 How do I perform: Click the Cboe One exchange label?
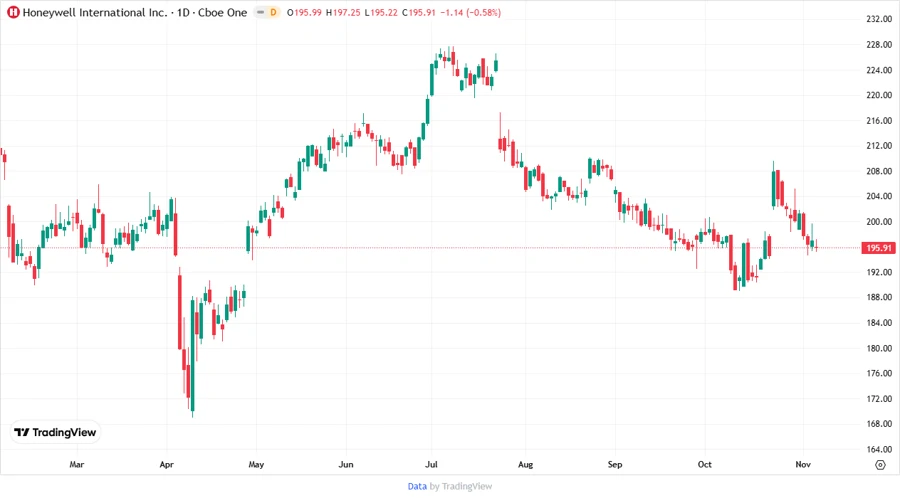[223, 12]
